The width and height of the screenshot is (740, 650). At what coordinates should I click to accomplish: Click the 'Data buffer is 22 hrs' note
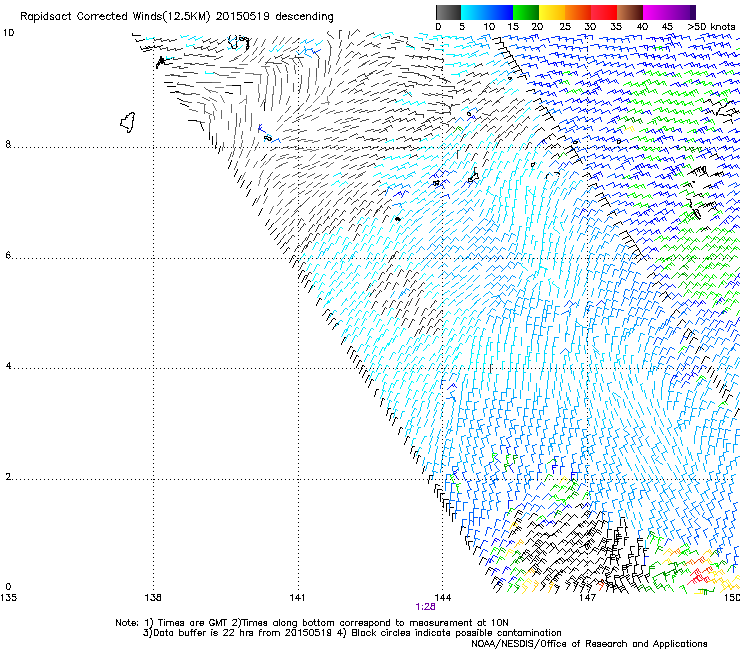(x=352, y=633)
